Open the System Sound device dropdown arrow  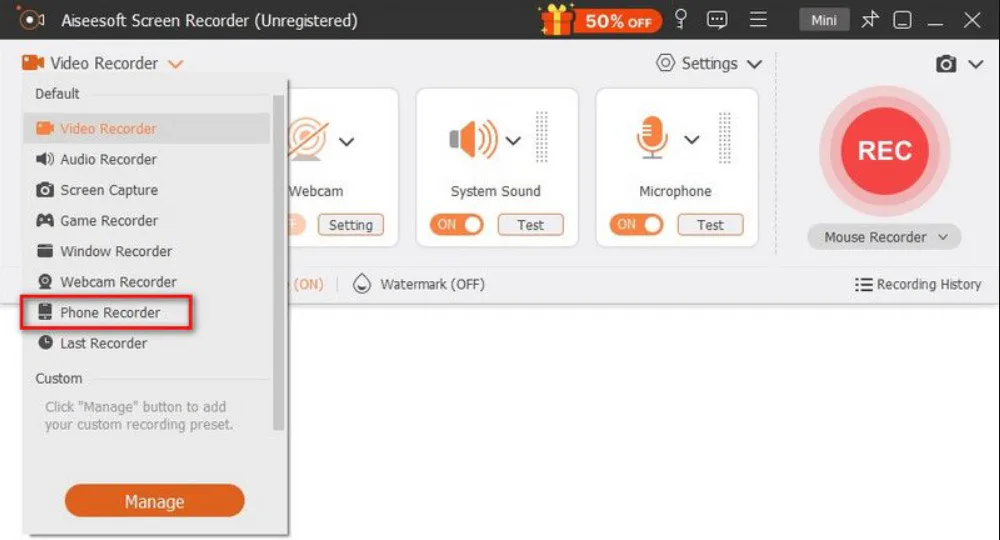[x=513, y=140]
